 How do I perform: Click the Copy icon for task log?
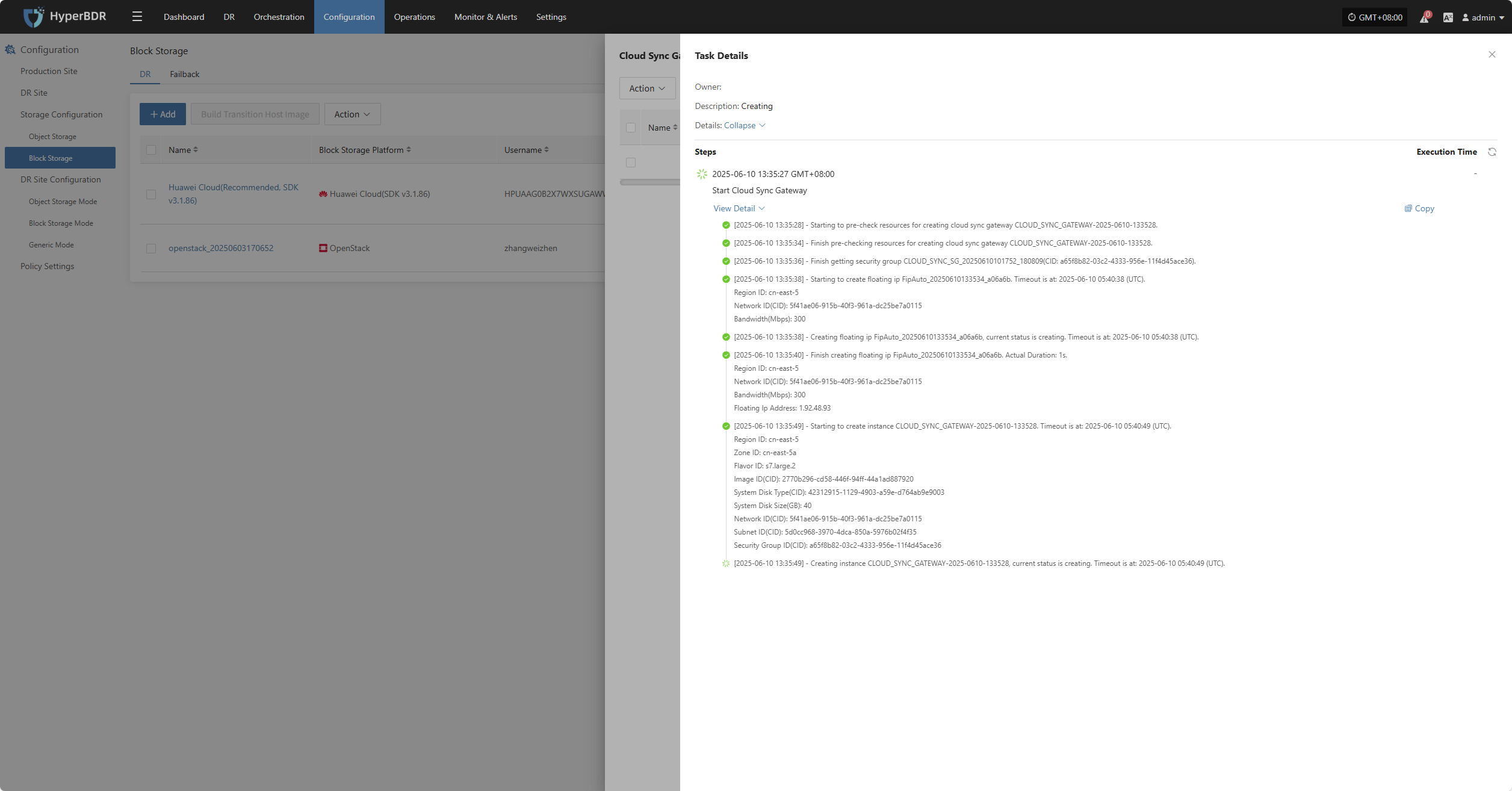coord(1408,208)
